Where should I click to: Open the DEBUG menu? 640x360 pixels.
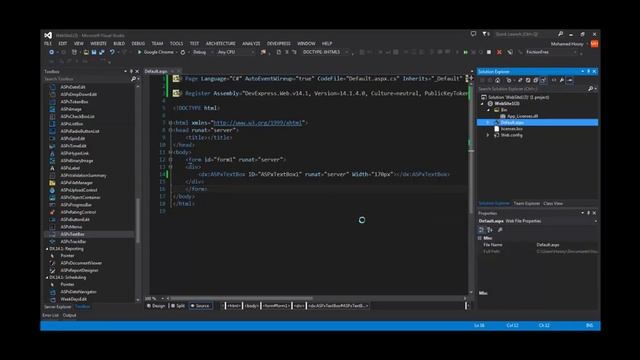(138, 43)
